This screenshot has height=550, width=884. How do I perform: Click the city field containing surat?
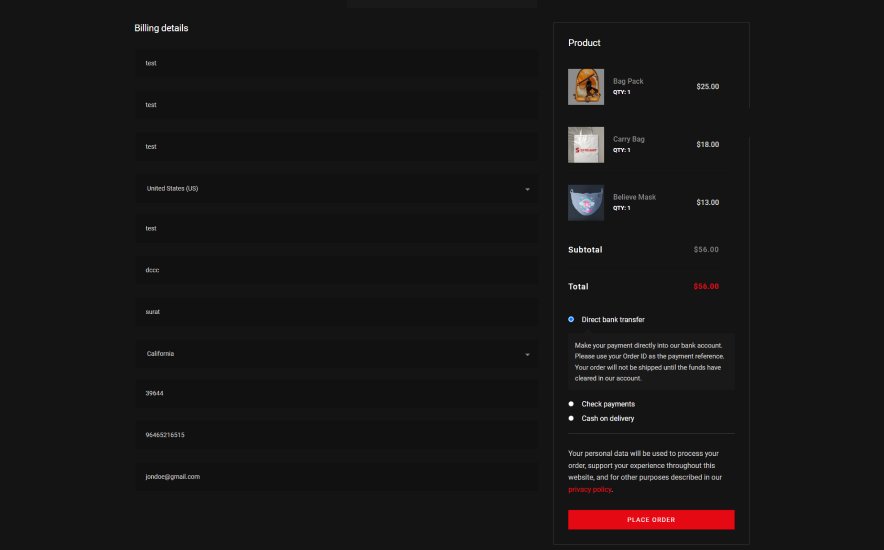[x=336, y=312]
